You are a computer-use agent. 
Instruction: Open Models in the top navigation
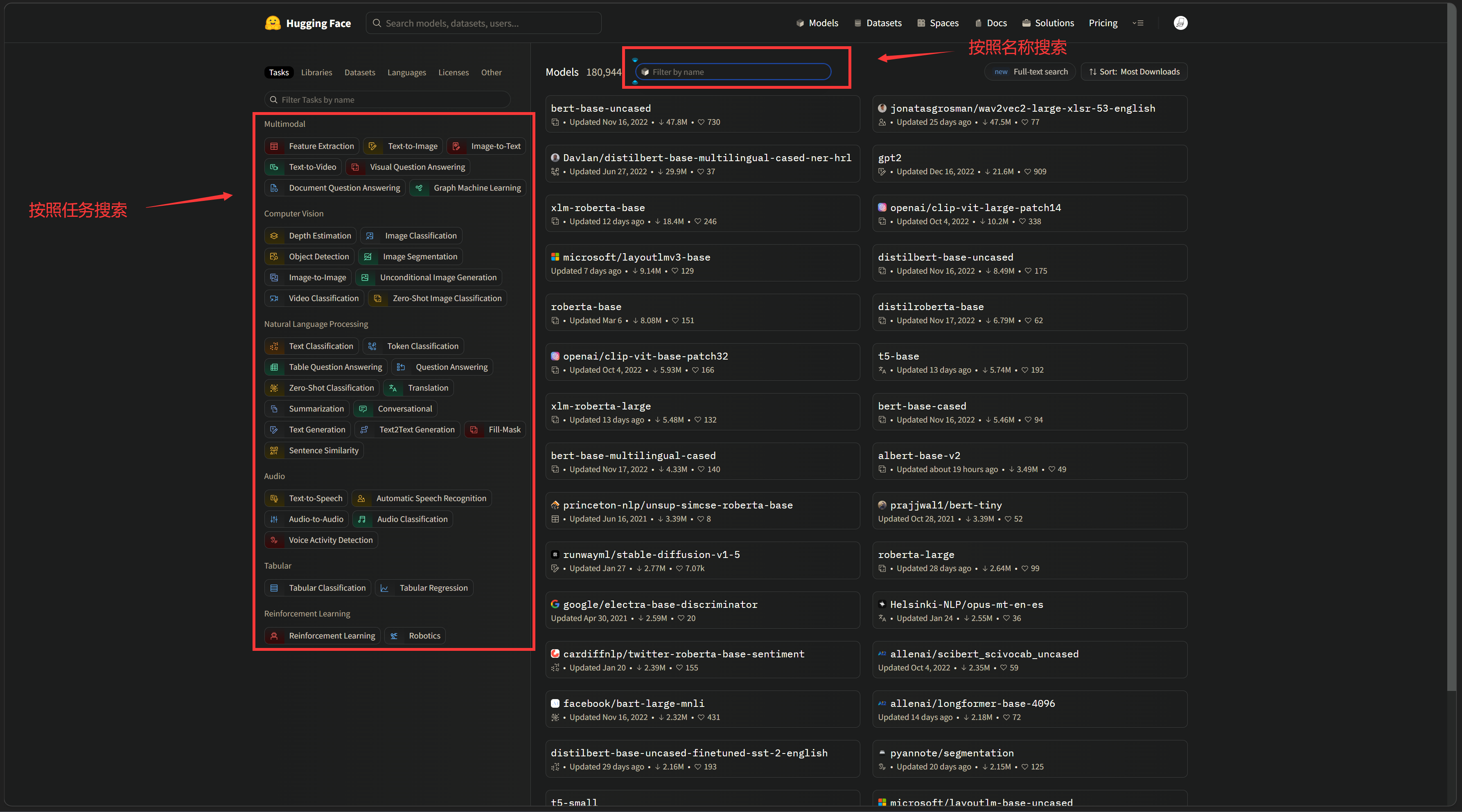(x=817, y=22)
